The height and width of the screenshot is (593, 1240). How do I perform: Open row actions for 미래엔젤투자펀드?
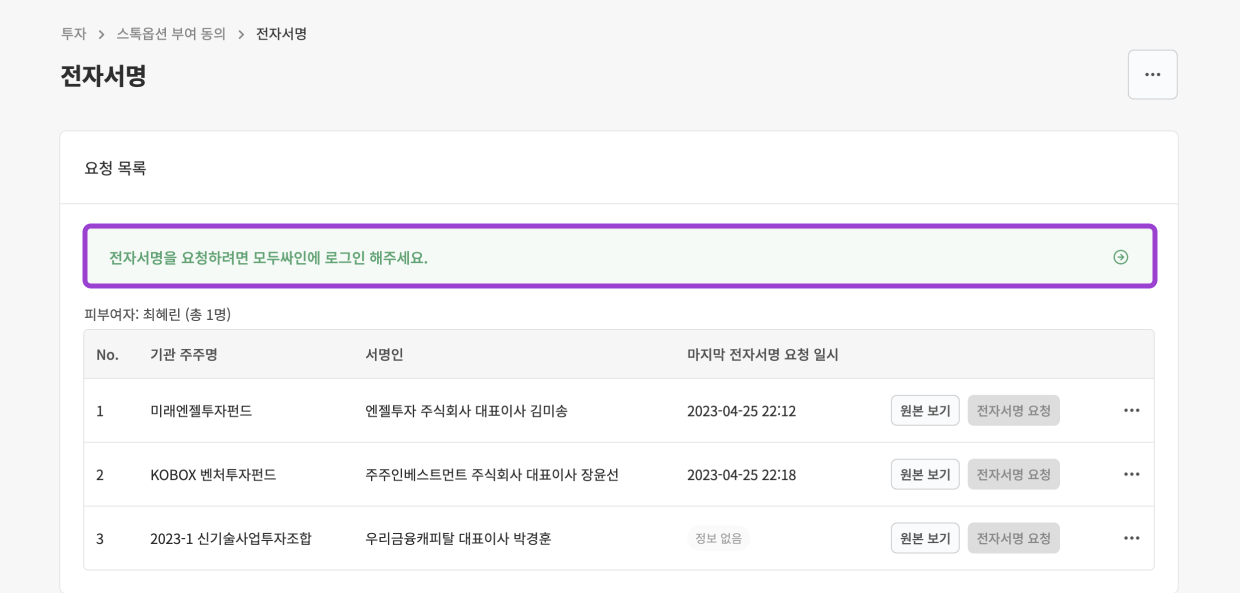[x=1131, y=410]
